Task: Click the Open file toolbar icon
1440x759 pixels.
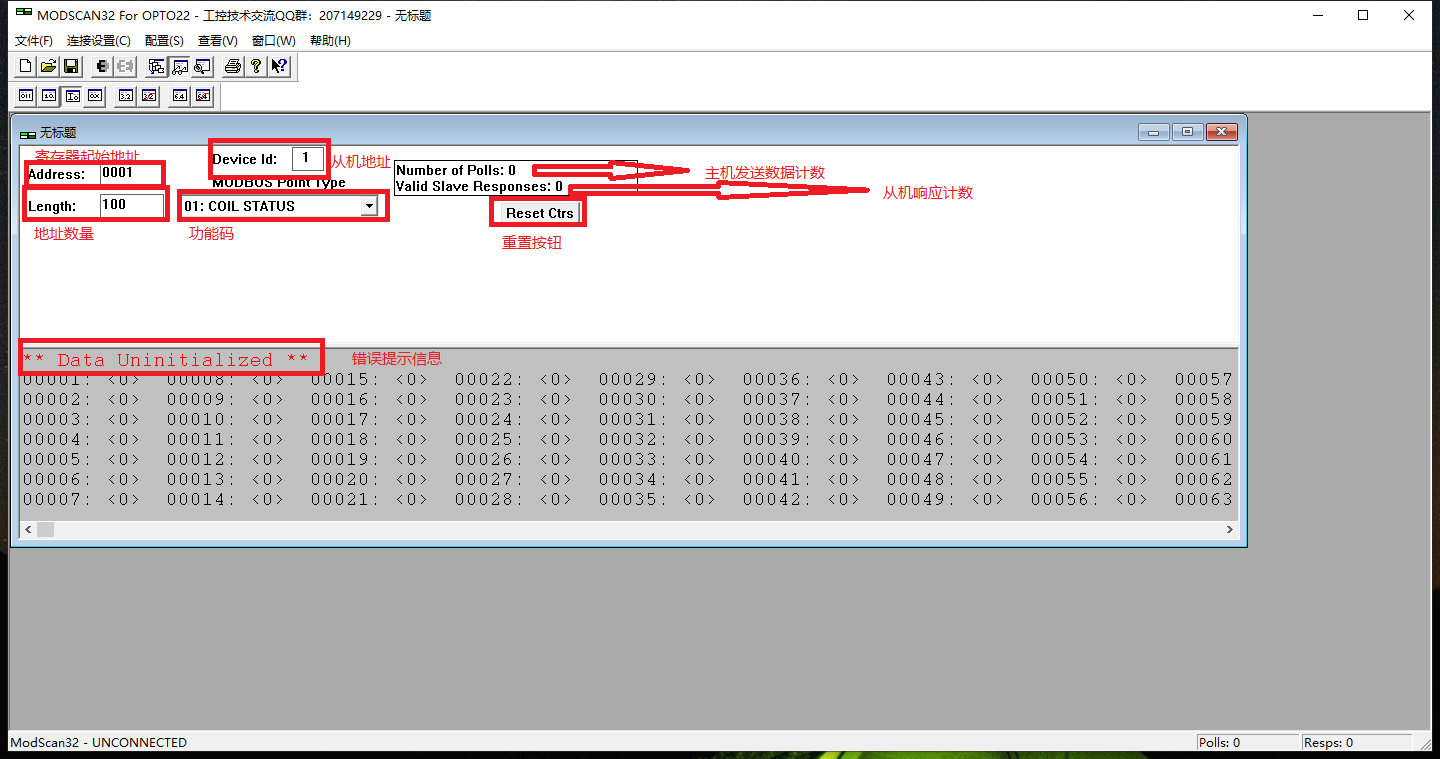Action: click(47, 66)
